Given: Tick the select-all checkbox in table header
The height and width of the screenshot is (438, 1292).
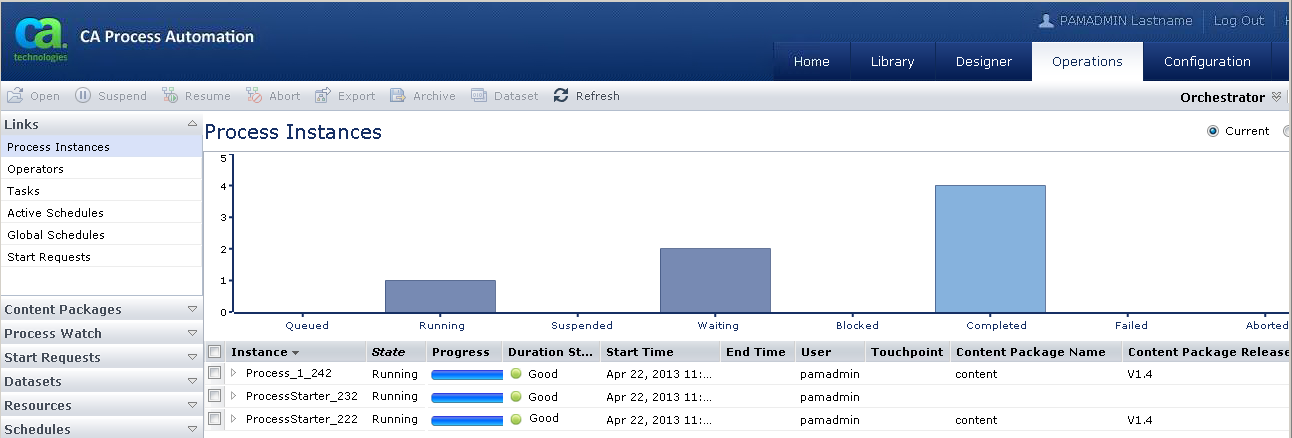Looking at the screenshot, I should pyautogui.click(x=214, y=352).
